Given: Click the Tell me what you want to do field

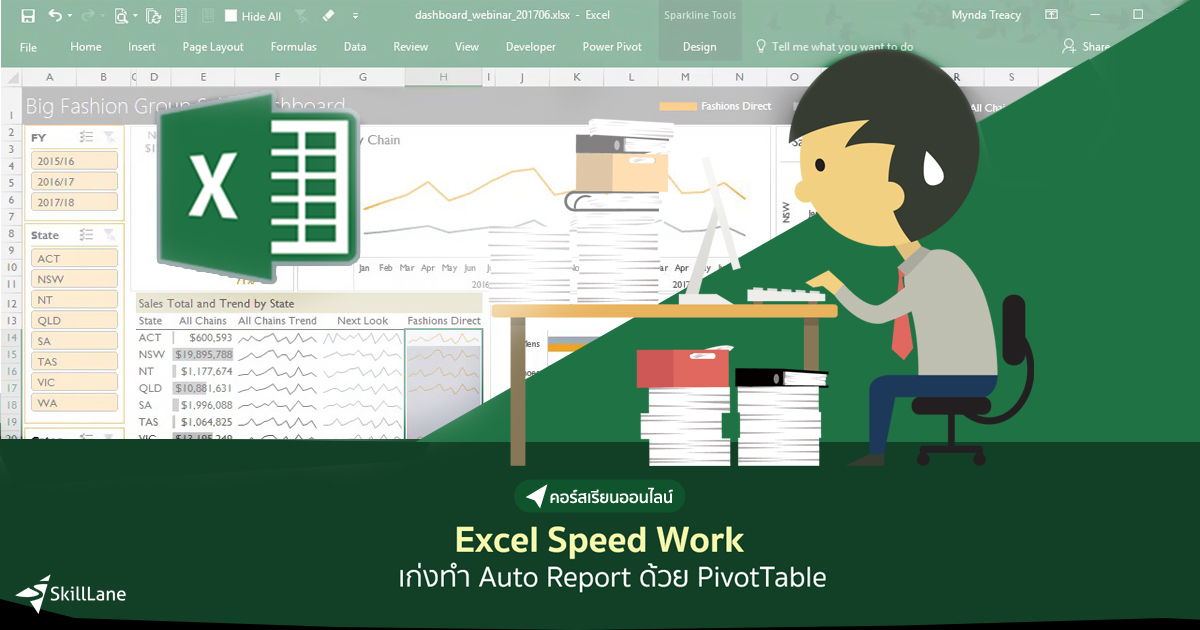Looking at the screenshot, I should [x=840, y=46].
